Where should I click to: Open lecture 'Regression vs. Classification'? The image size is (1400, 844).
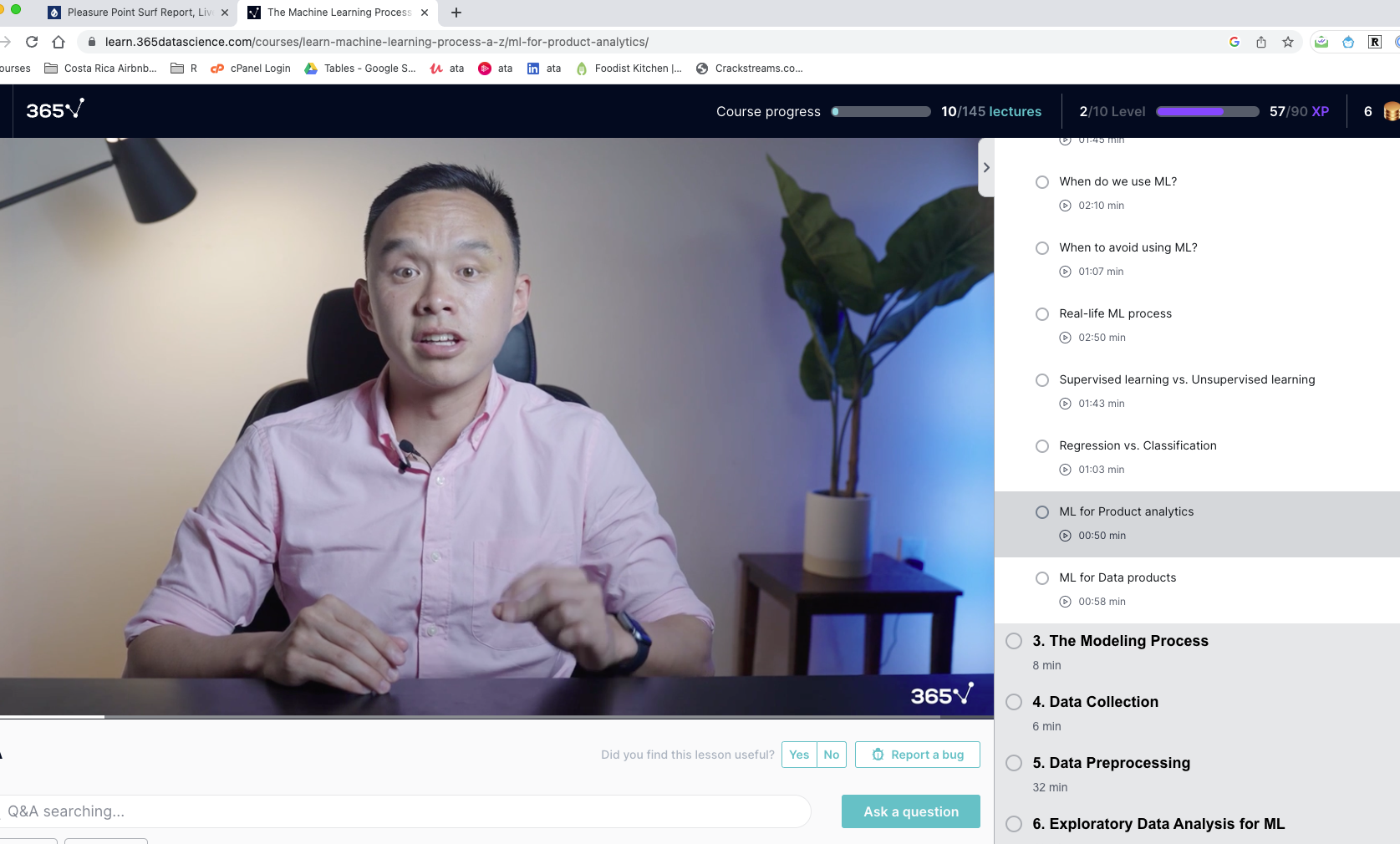click(x=1138, y=445)
